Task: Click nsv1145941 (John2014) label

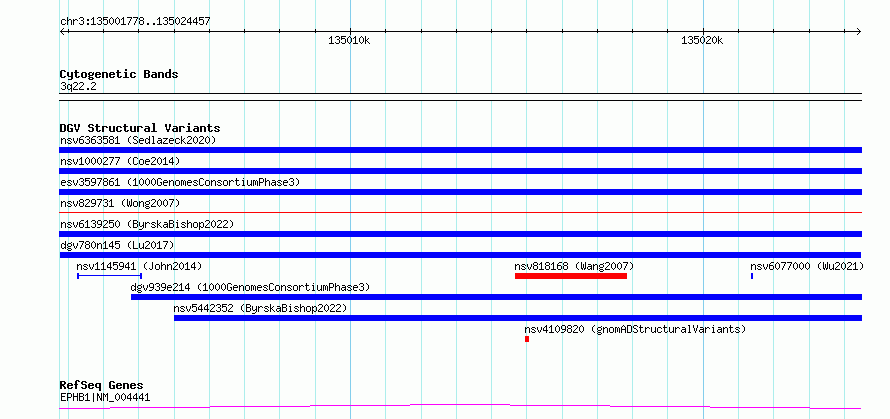Action: pyautogui.click(x=139, y=266)
